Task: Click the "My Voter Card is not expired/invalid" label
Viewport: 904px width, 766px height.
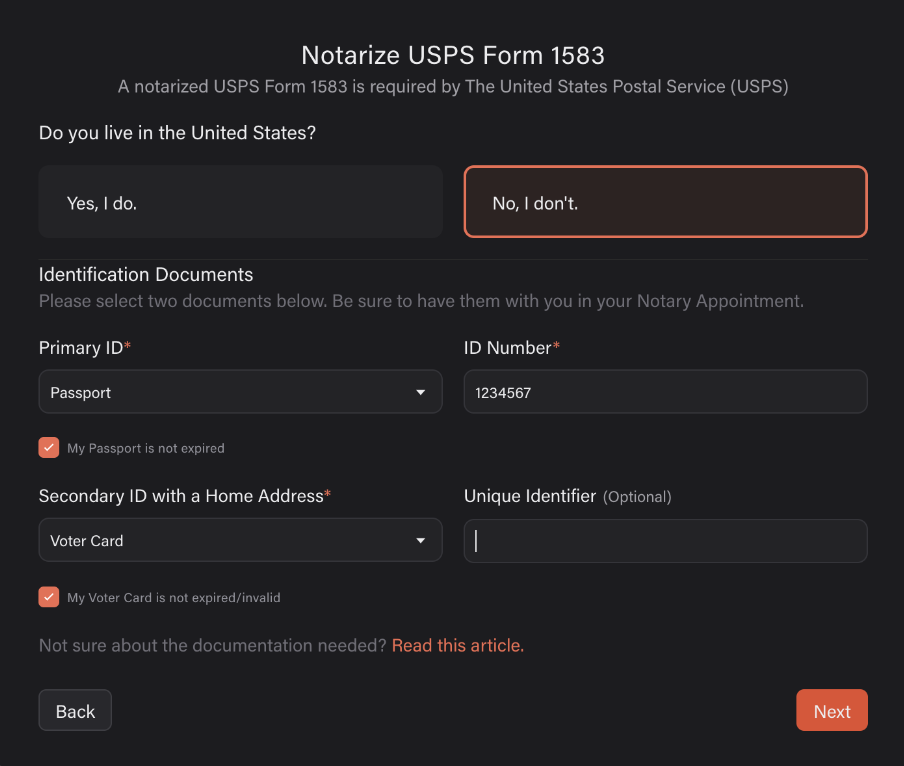Action: point(174,598)
